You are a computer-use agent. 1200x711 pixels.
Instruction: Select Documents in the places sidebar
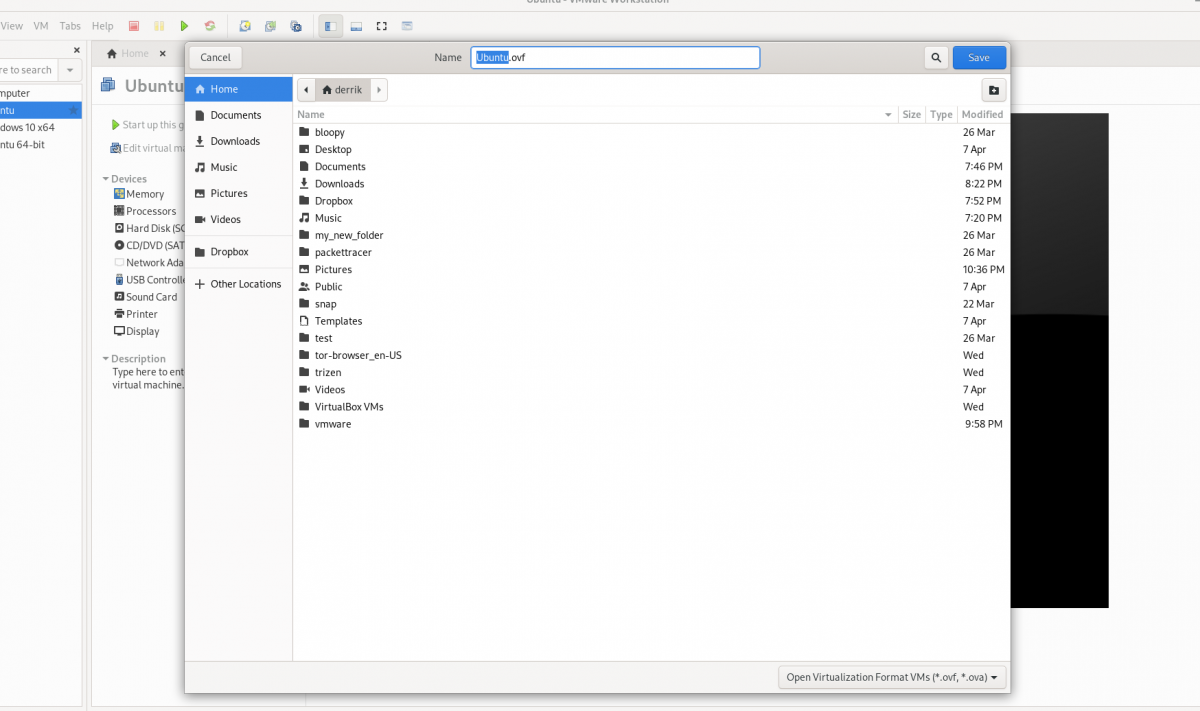click(x=239, y=115)
